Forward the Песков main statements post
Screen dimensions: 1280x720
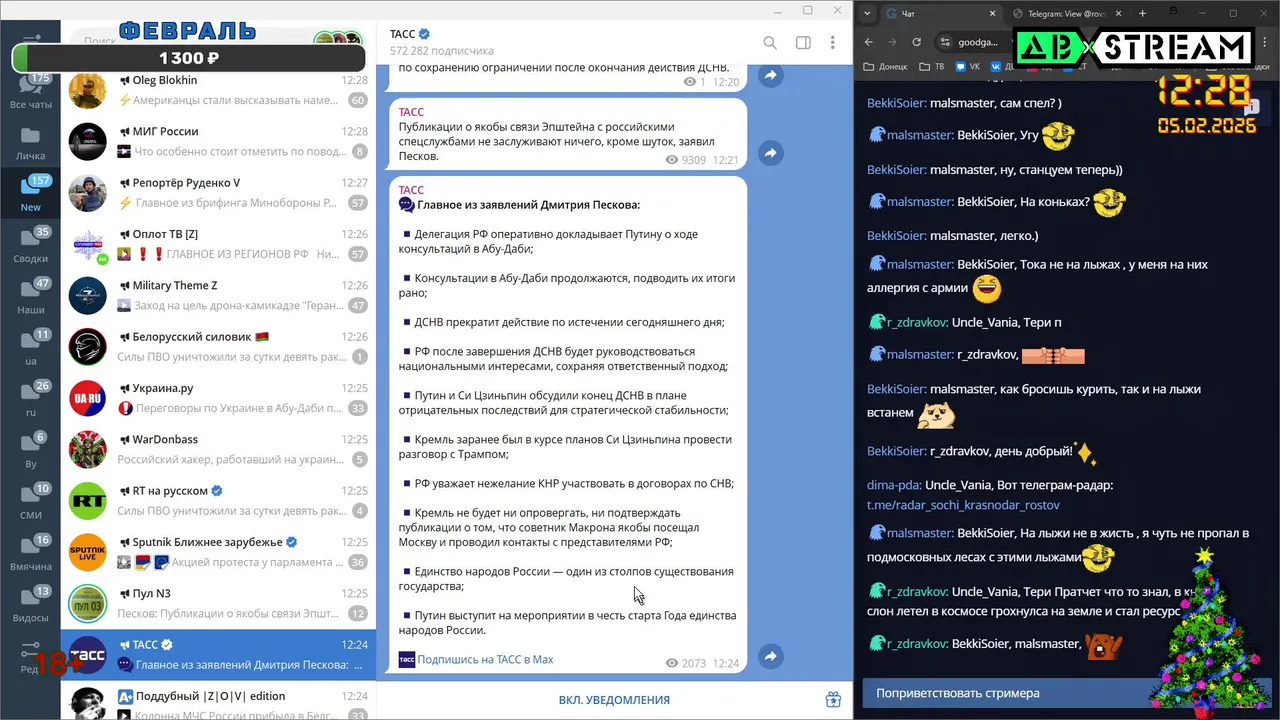click(x=770, y=656)
